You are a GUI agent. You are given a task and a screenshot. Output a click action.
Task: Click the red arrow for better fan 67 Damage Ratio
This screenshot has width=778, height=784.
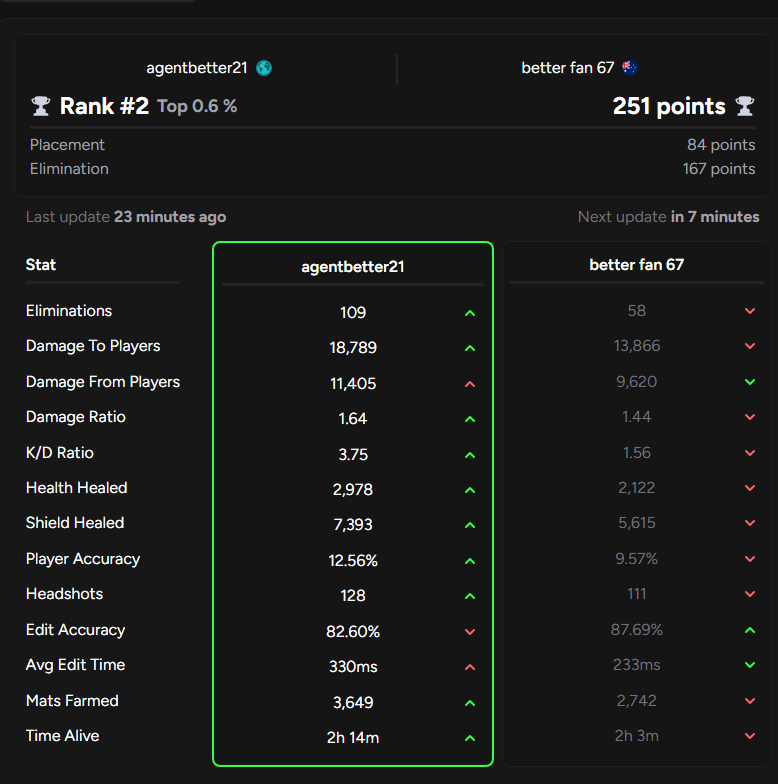click(750, 417)
